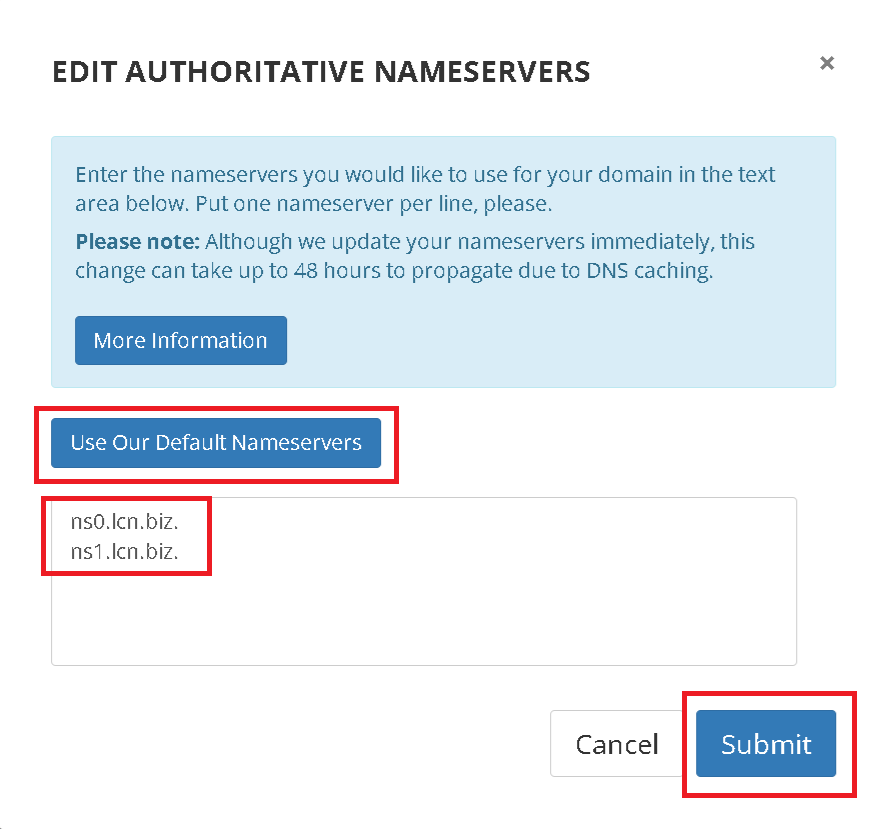This screenshot has width=884, height=829.
Task: Place cursor after ns1.lcn.biz. entry
Action: (x=180, y=552)
